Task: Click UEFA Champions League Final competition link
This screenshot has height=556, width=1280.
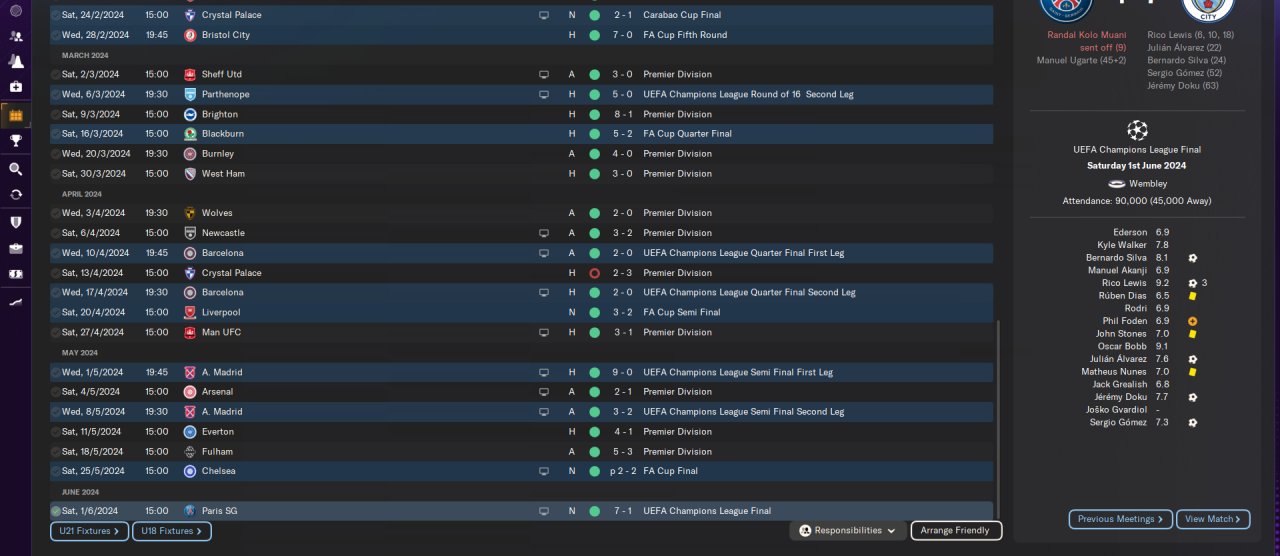Action: (x=707, y=511)
